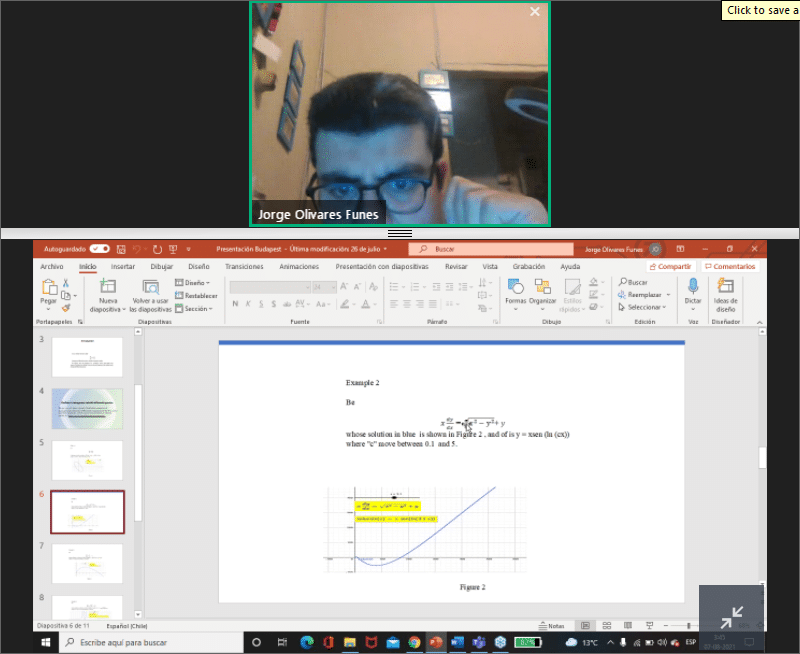Click the Compartir button

click(671, 267)
